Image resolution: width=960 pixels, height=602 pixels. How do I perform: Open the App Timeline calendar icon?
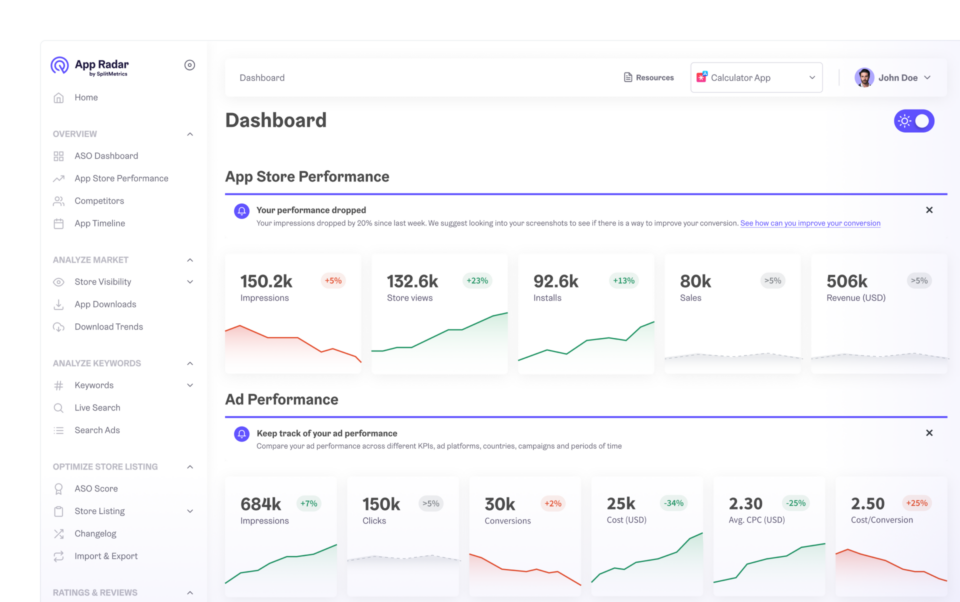(61, 223)
